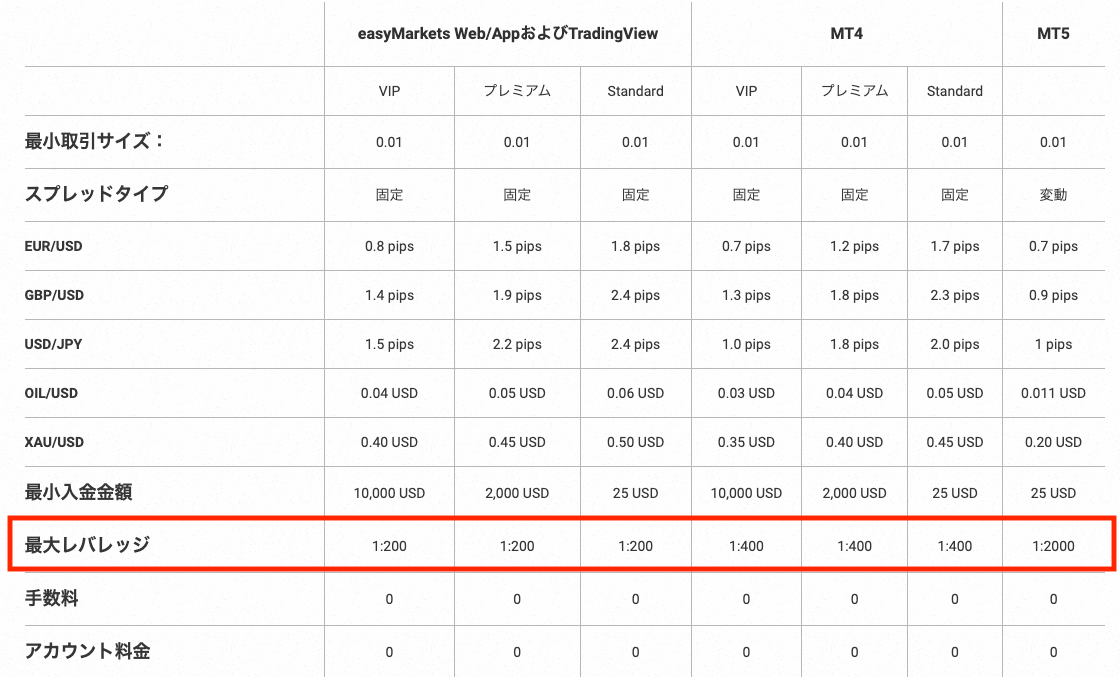1120x677 pixels.
Task: Click the 手数料 0 cell under MT5
Action: pos(1053,599)
